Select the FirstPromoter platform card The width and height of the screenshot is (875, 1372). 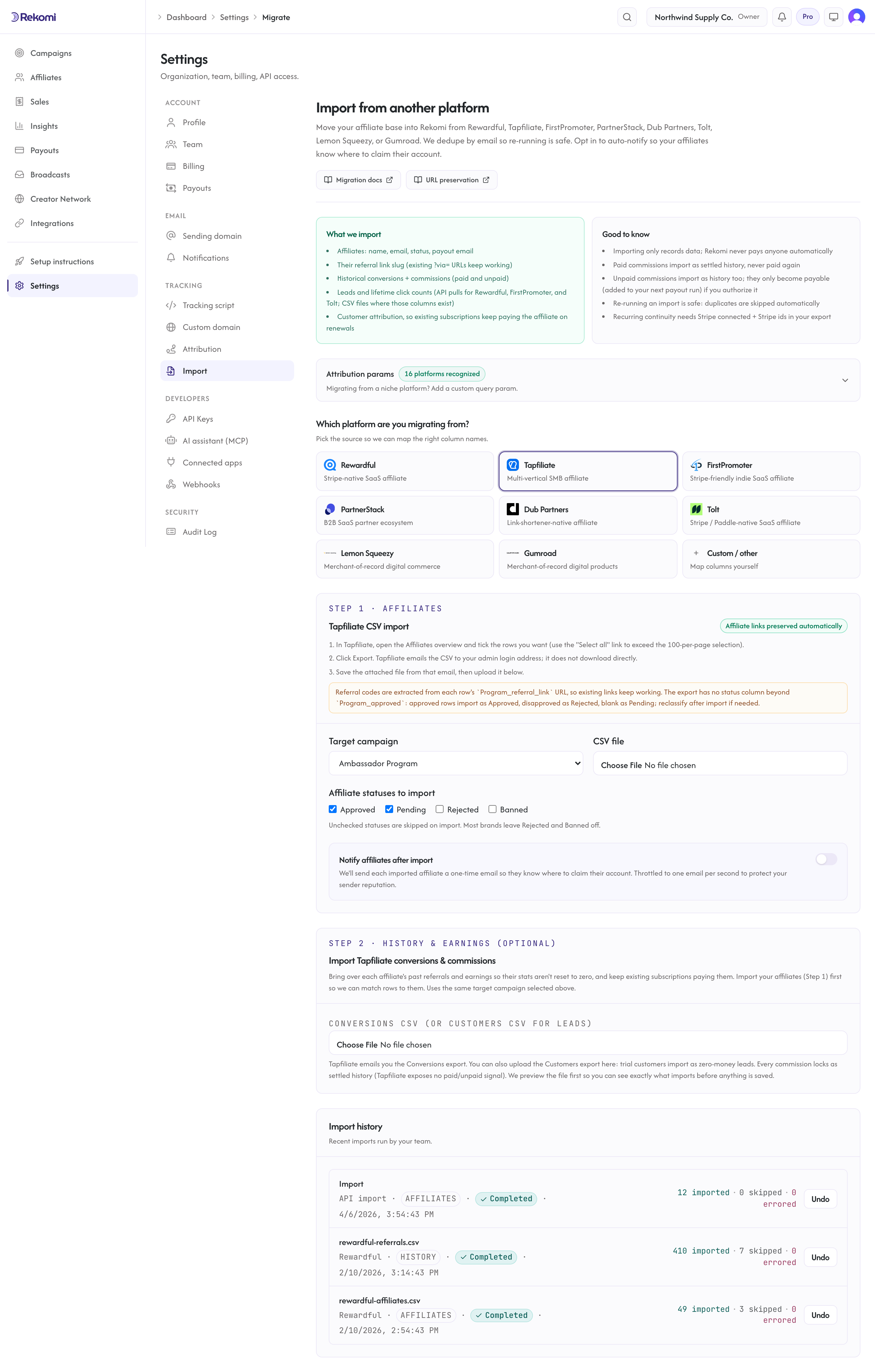[x=771, y=471]
